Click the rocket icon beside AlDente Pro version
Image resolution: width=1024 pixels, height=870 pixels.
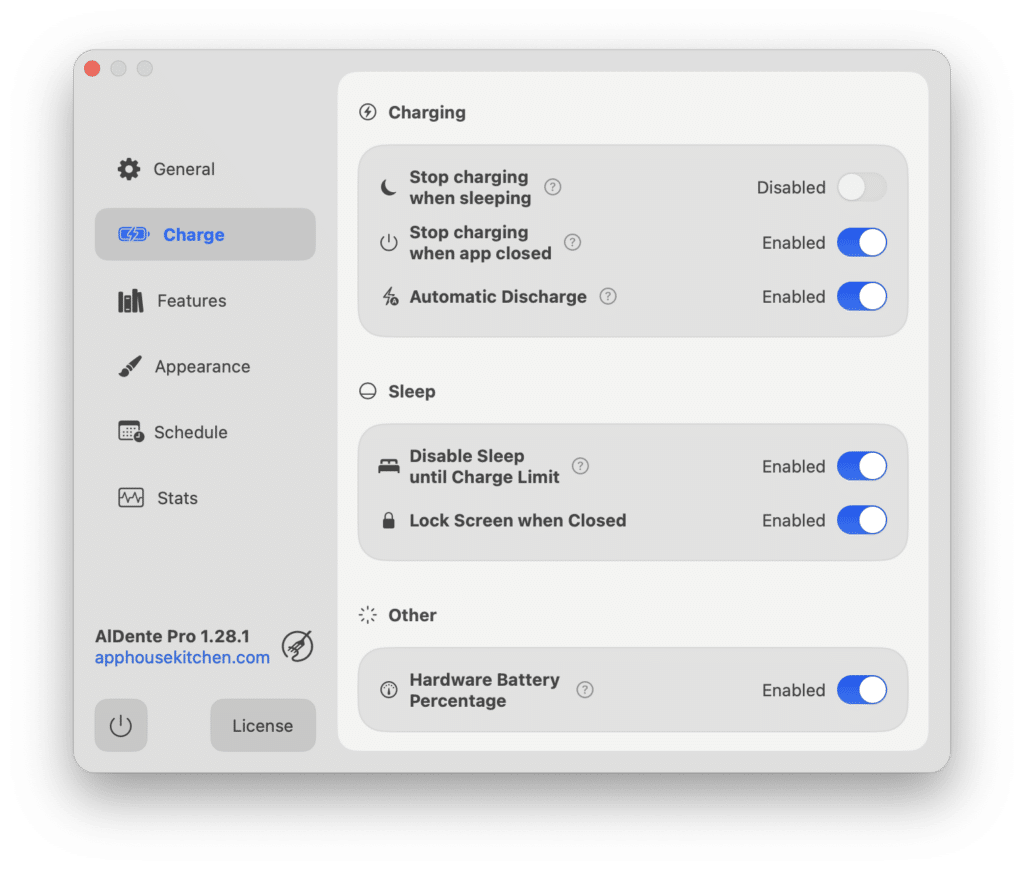point(297,646)
